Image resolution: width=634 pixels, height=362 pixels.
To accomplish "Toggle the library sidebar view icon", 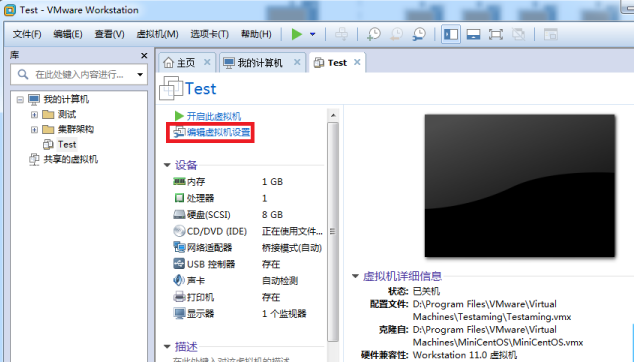I will tap(451, 34).
